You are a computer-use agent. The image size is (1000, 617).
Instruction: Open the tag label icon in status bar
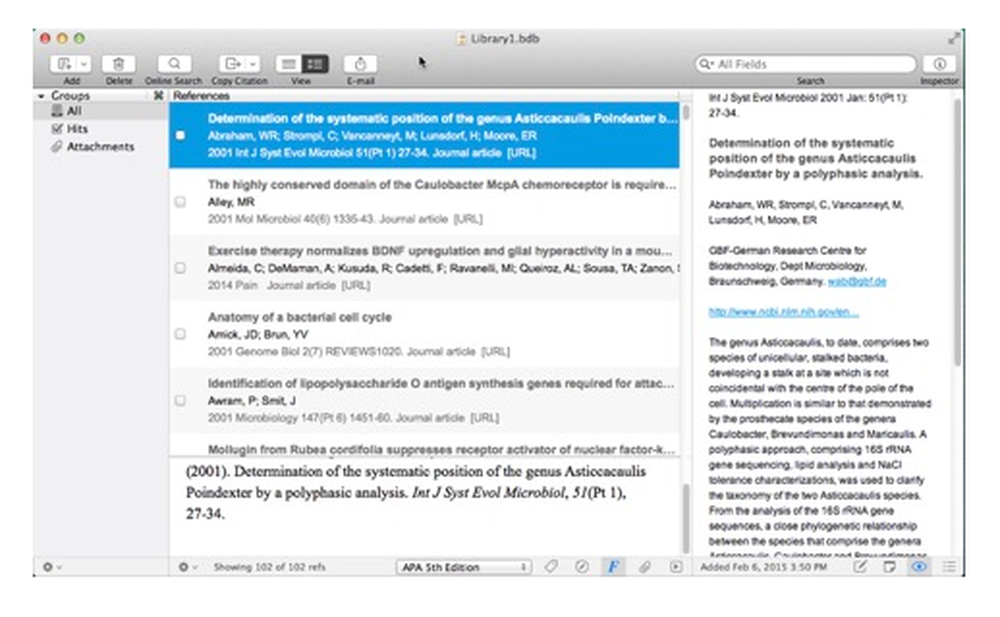550,566
